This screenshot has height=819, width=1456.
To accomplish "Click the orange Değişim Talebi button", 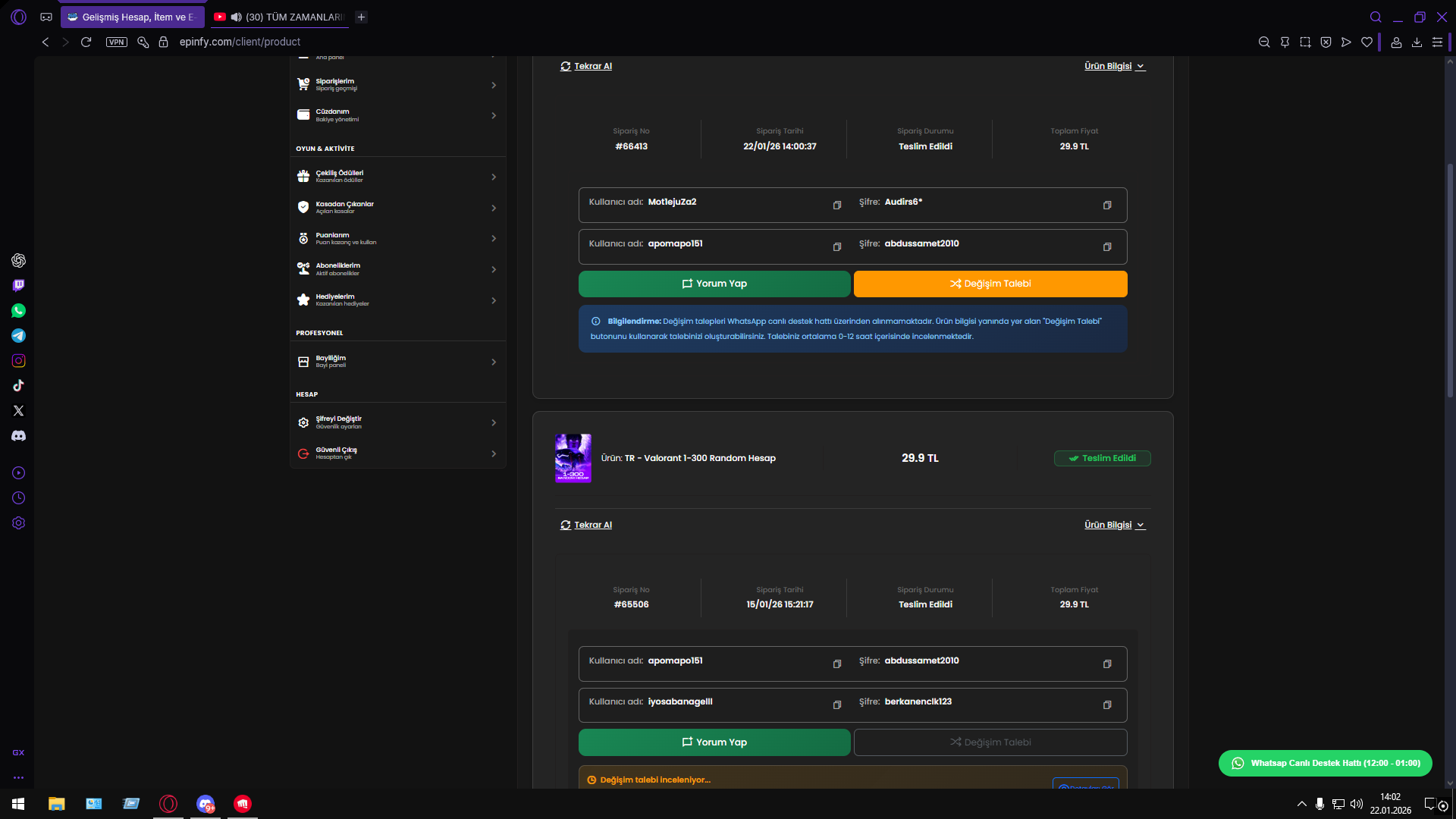I will 990,284.
